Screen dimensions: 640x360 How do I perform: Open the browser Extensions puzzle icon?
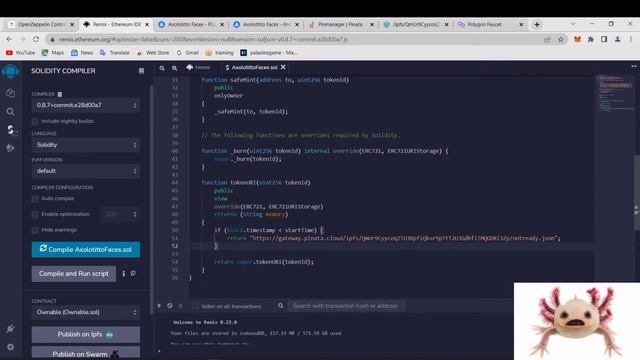click(x=591, y=39)
